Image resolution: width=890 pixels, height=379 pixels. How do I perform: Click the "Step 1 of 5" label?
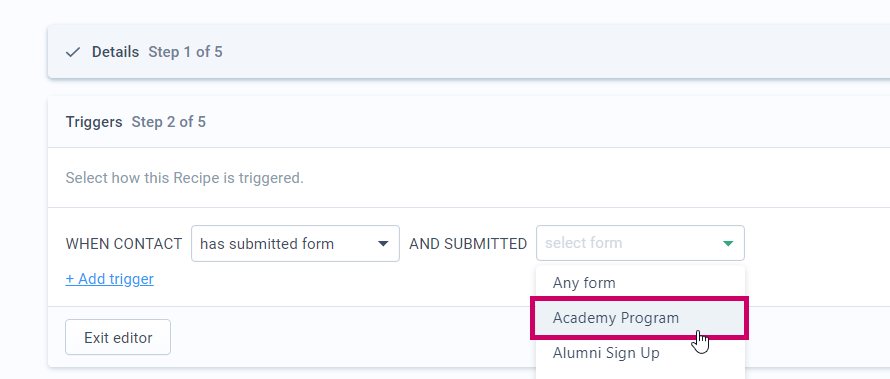click(185, 52)
